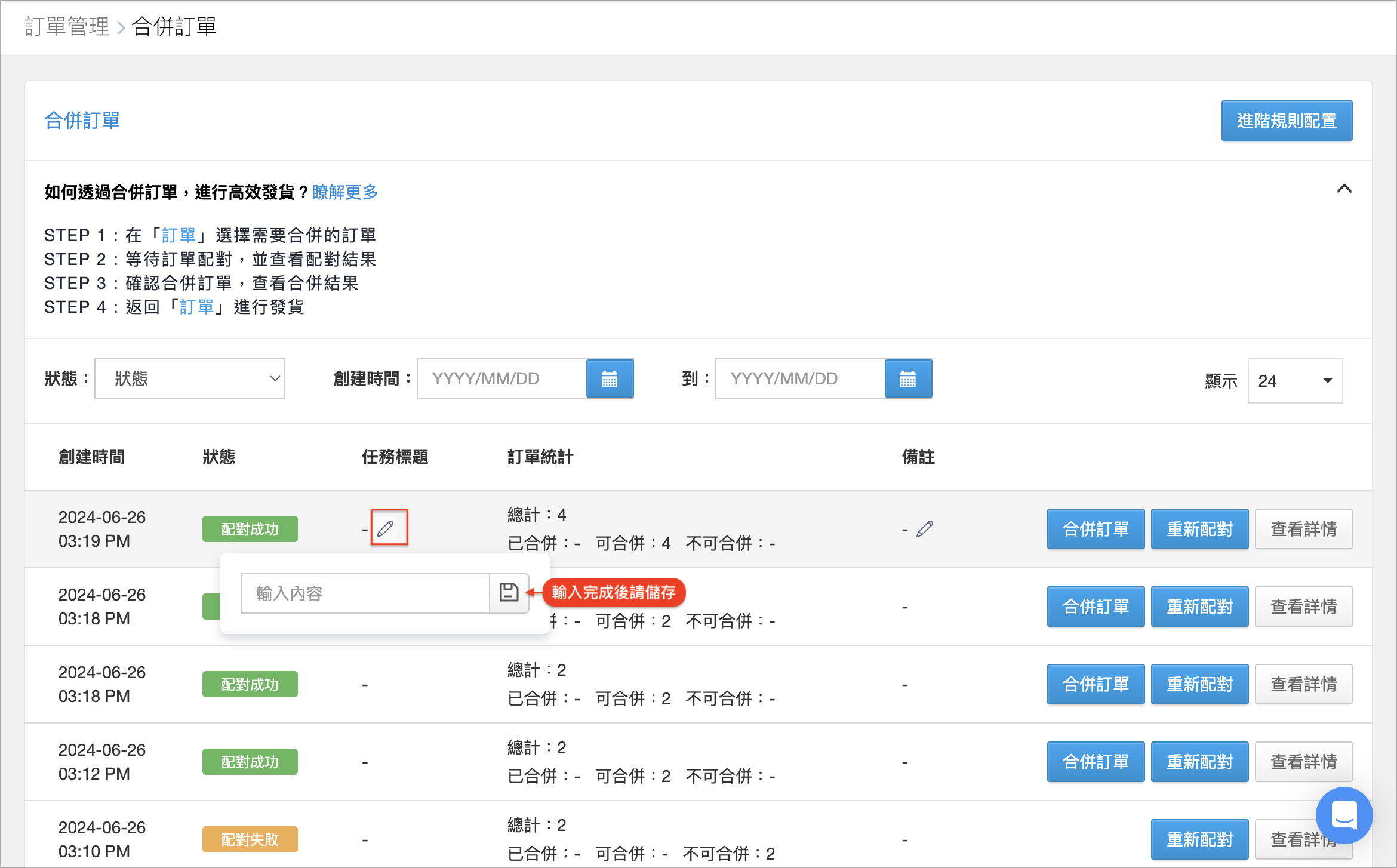
Task: Click the 輸入內容 task title input
Action: tap(365, 593)
